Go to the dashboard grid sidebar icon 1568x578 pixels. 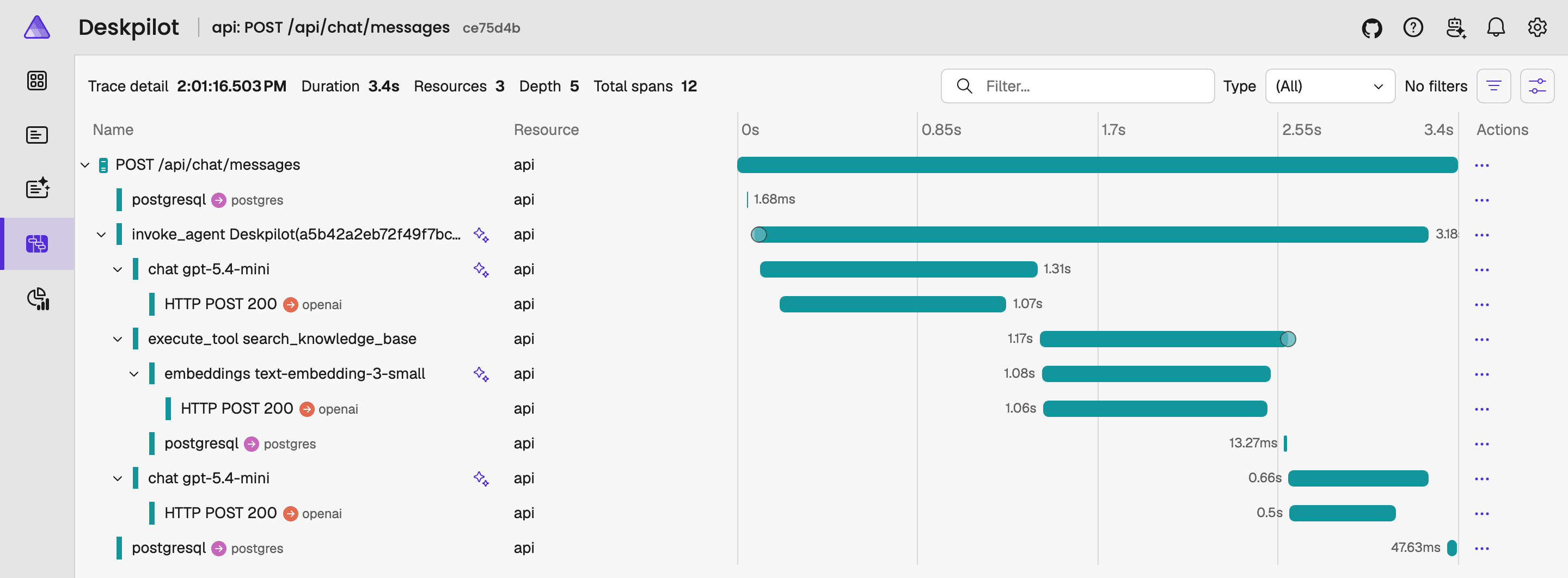pyautogui.click(x=37, y=81)
